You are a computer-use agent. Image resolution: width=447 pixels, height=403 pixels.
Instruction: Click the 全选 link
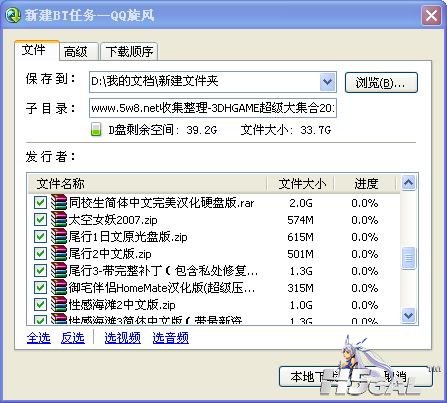pos(39,338)
